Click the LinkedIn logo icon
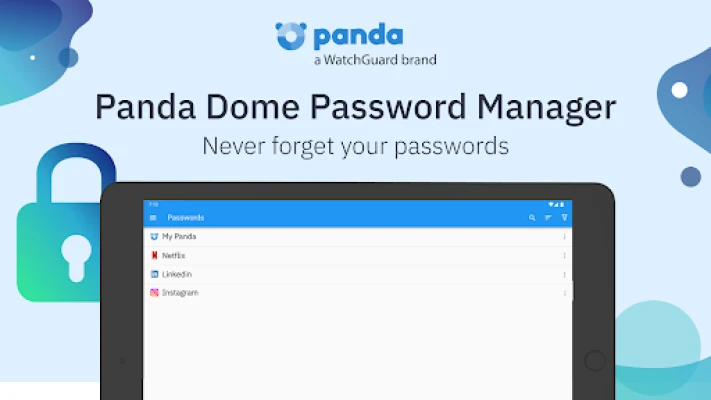 (x=154, y=274)
